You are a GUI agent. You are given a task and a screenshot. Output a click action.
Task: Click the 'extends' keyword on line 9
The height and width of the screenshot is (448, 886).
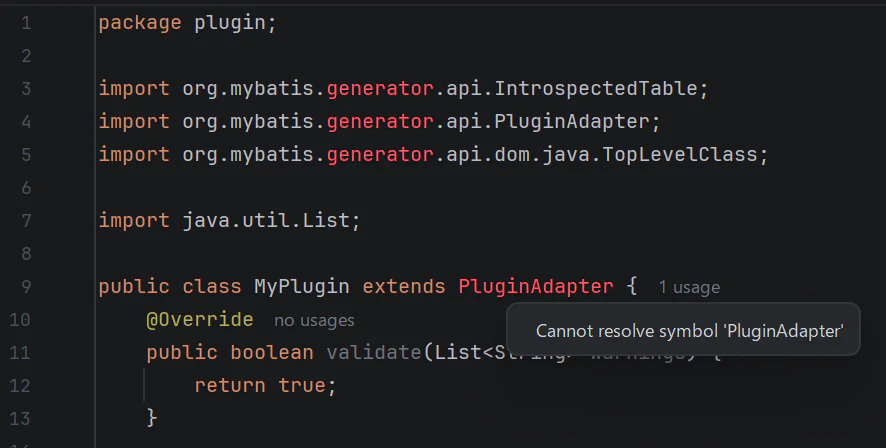coord(403,286)
